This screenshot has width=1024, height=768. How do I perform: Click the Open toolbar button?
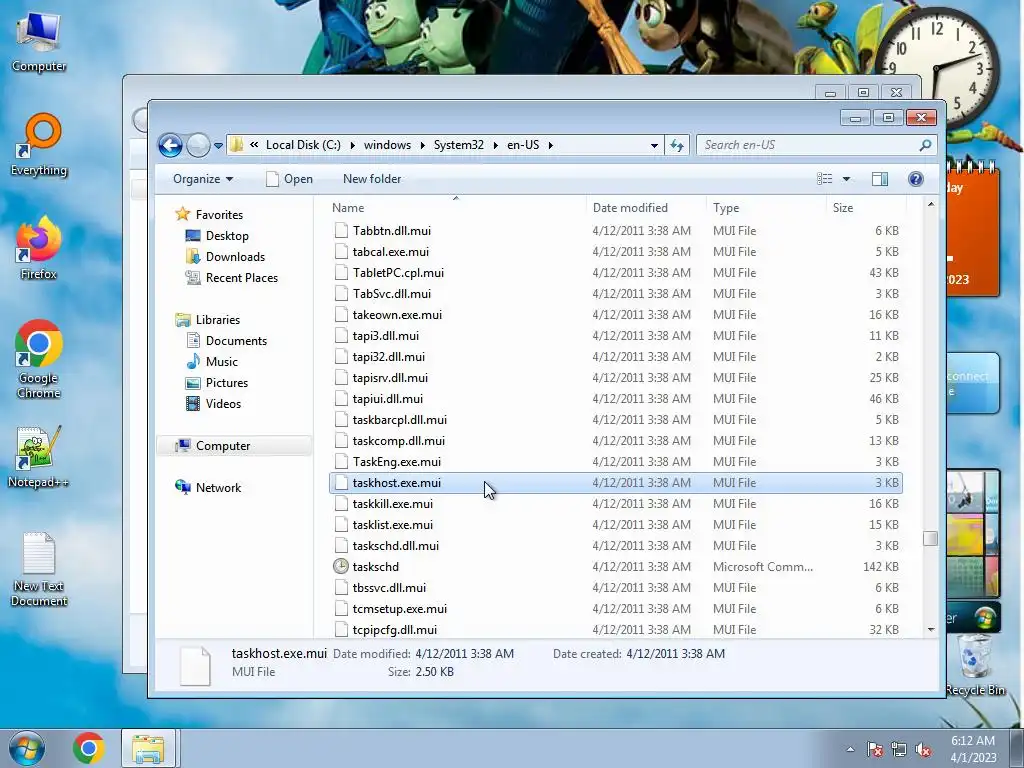(289, 179)
